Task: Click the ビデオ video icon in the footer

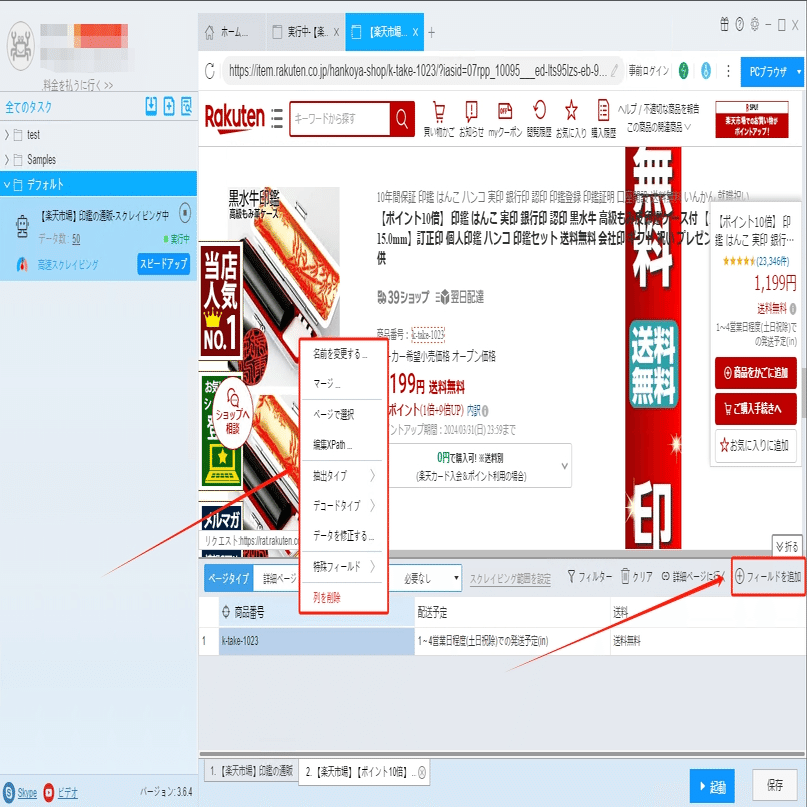Action: 49,792
